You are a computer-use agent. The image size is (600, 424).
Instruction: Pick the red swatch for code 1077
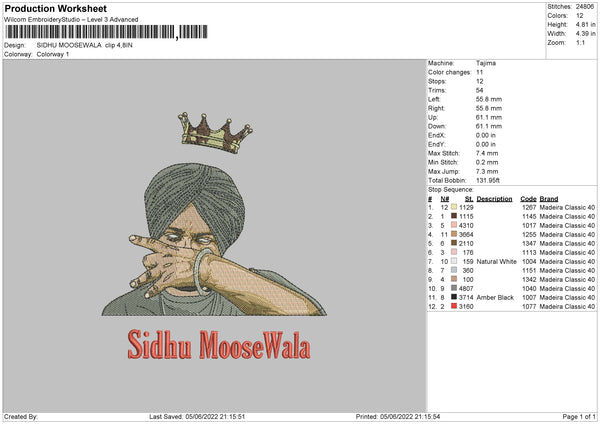(x=454, y=306)
